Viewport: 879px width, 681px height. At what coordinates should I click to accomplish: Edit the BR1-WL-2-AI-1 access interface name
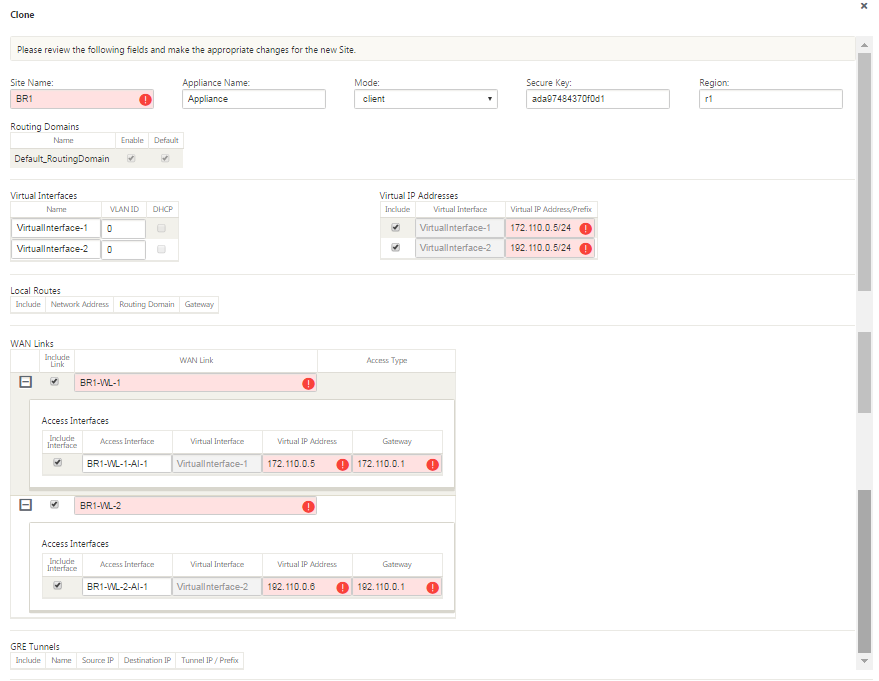point(127,587)
